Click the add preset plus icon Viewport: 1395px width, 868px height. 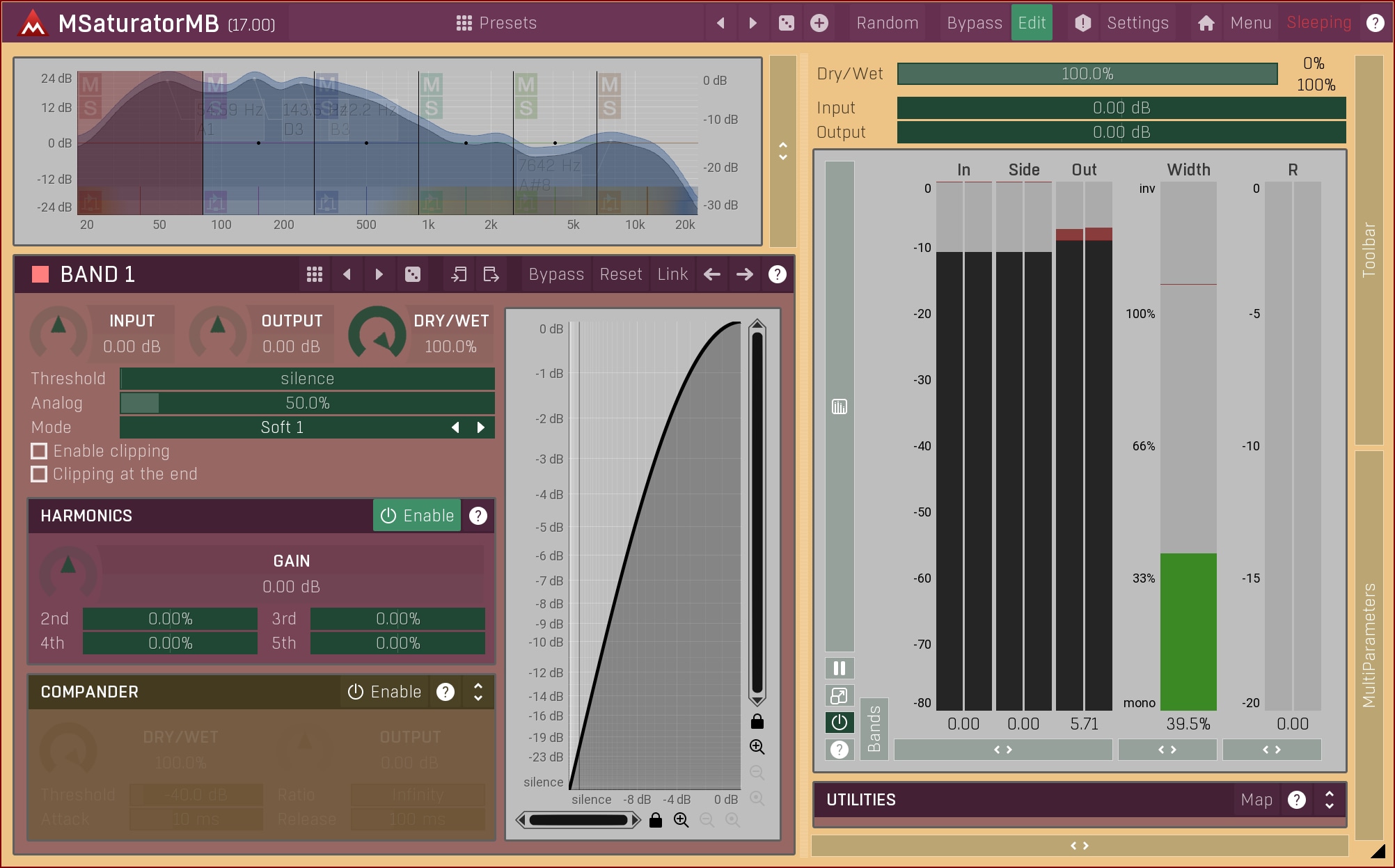(819, 23)
